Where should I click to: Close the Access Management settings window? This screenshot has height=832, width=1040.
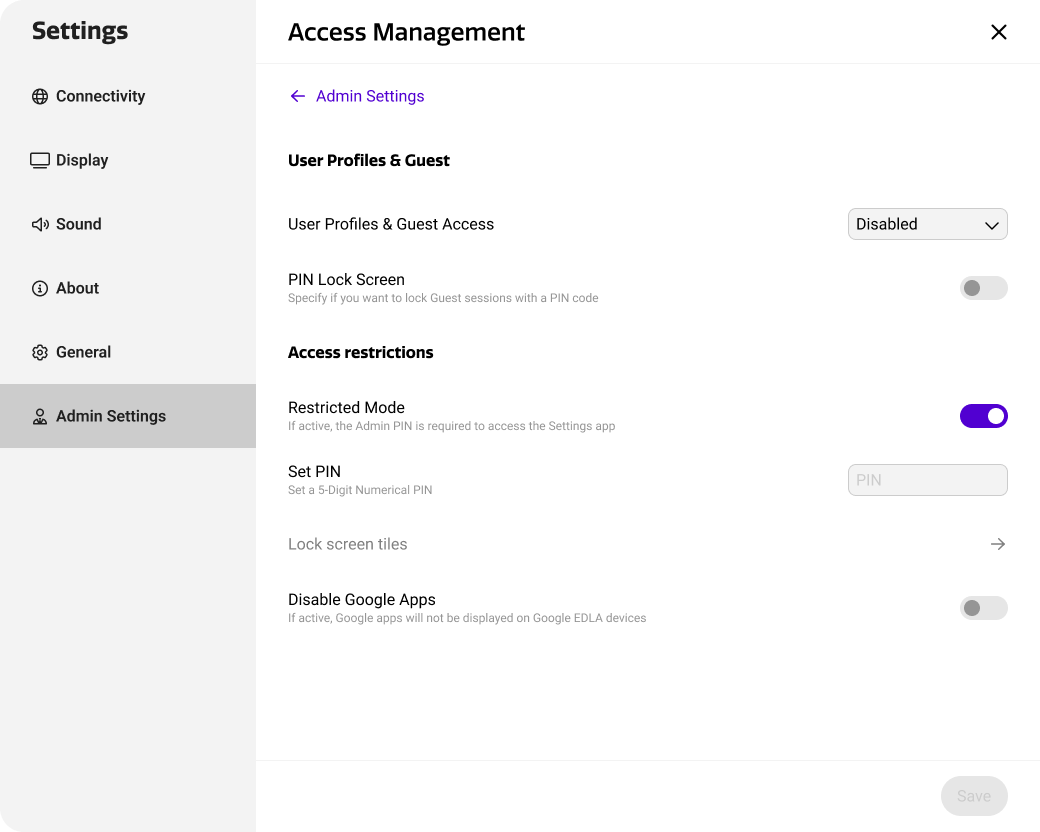(x=998, y=32)
